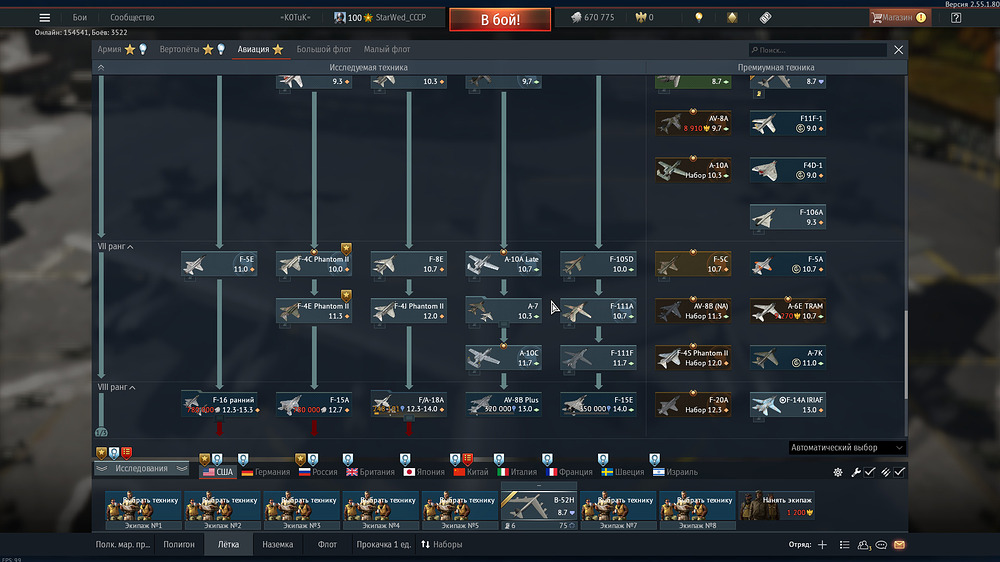
Task: Choose vehicle for Экипаж №1 slot
Action: point(143,510)
